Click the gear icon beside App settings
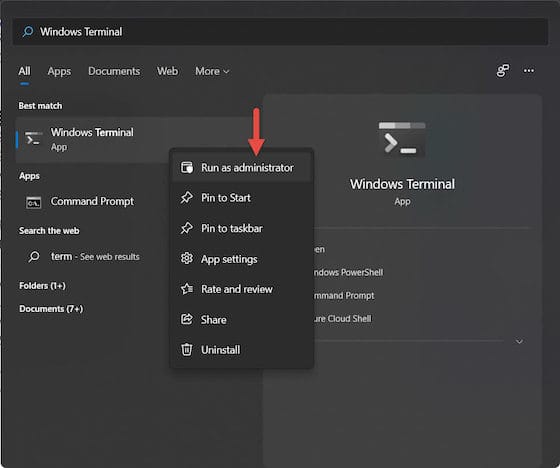This screenshot has width=560, height=468. (x=186, y=258)
